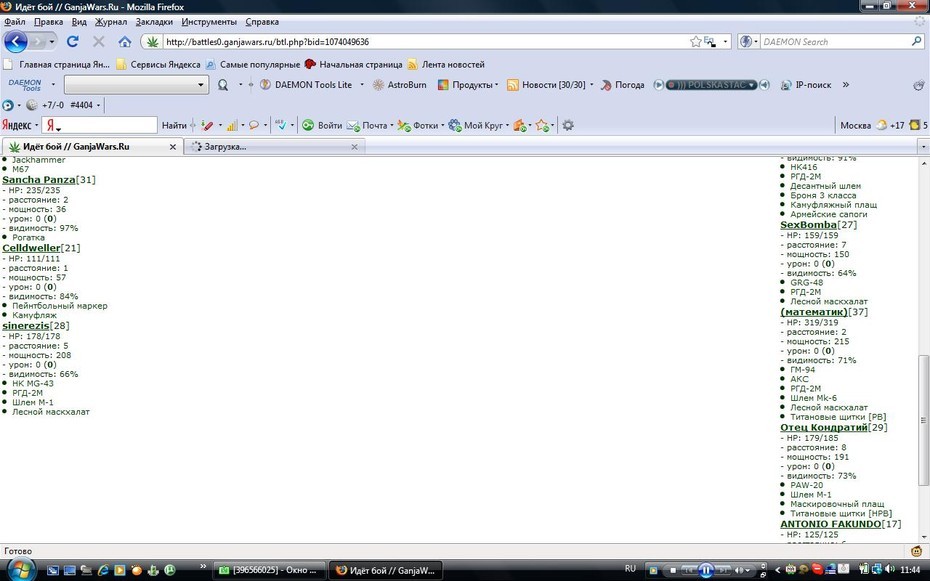Screen dimensions: 930x581
Task: Open POLSKASTACJA radio station dropdown
Action: click(751, 85)
